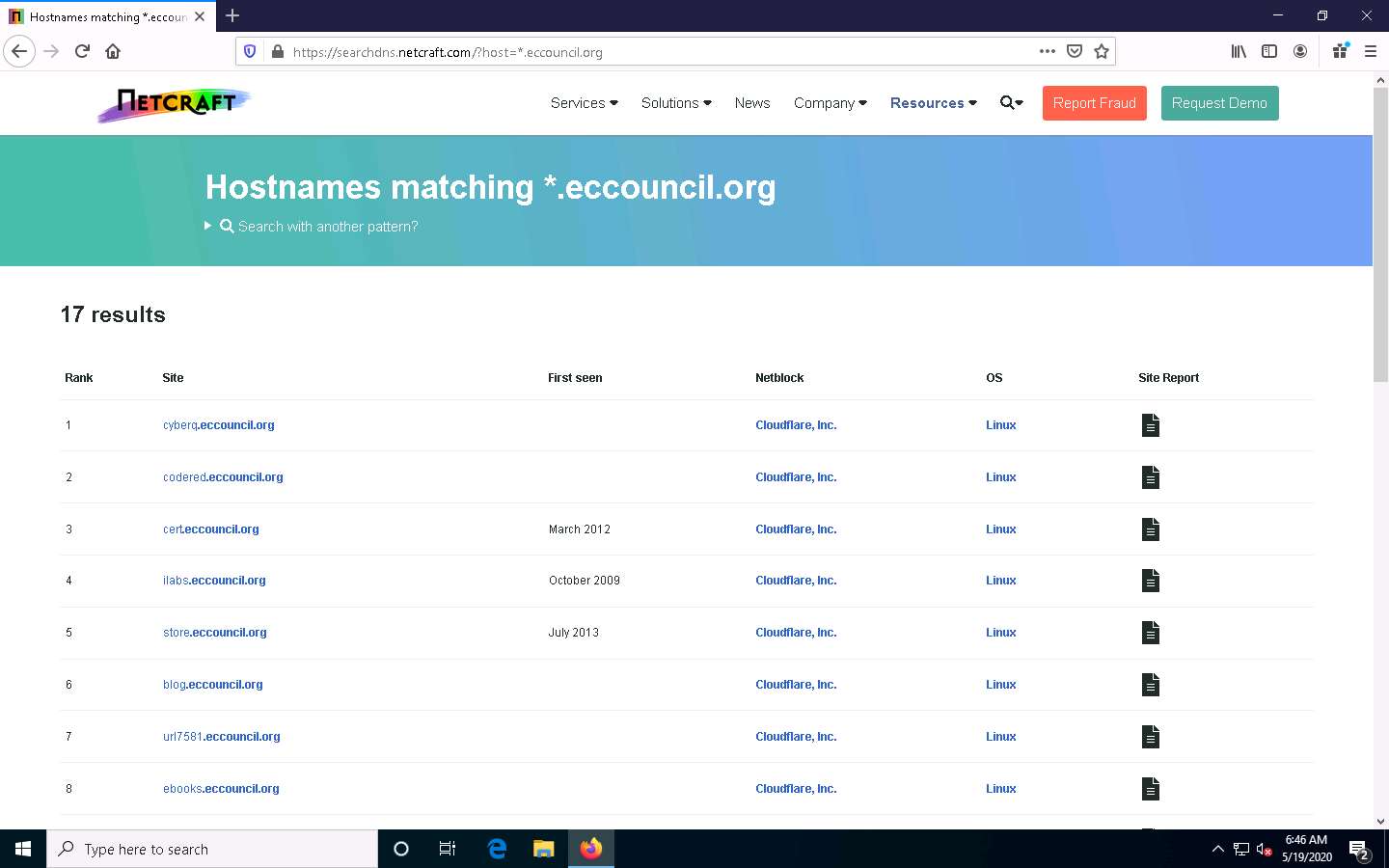Open url7581.eccouncil.org link
1389x868 pixels.
tap(222, 737)
